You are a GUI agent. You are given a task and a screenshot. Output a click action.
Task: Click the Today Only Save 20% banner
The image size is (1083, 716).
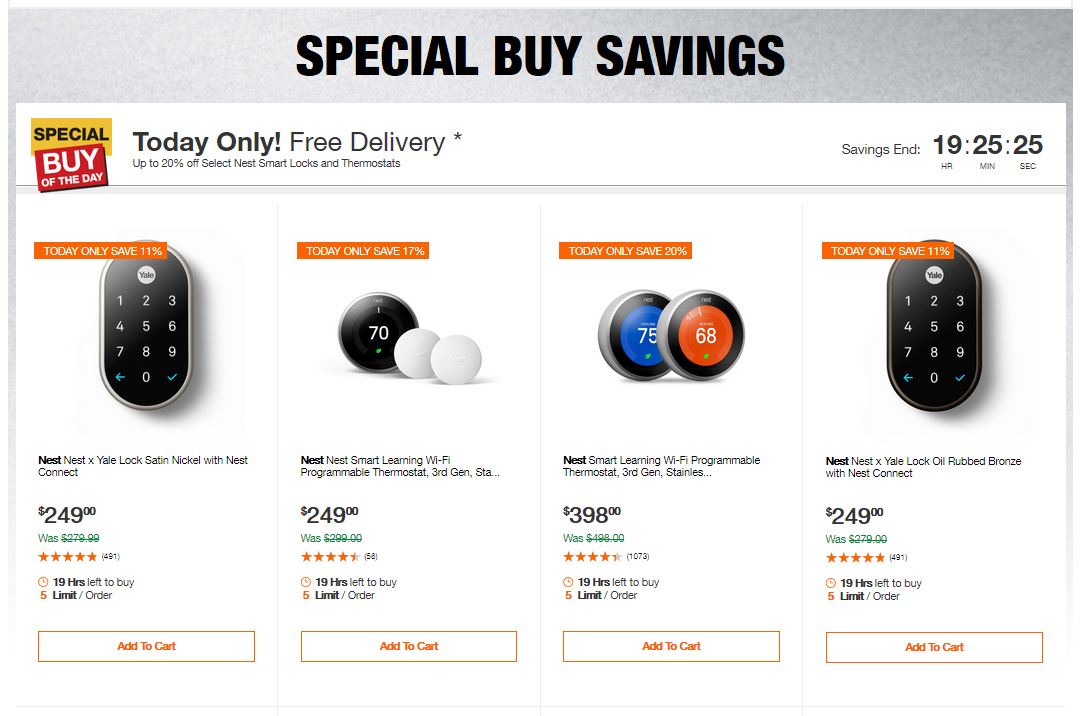626,251
